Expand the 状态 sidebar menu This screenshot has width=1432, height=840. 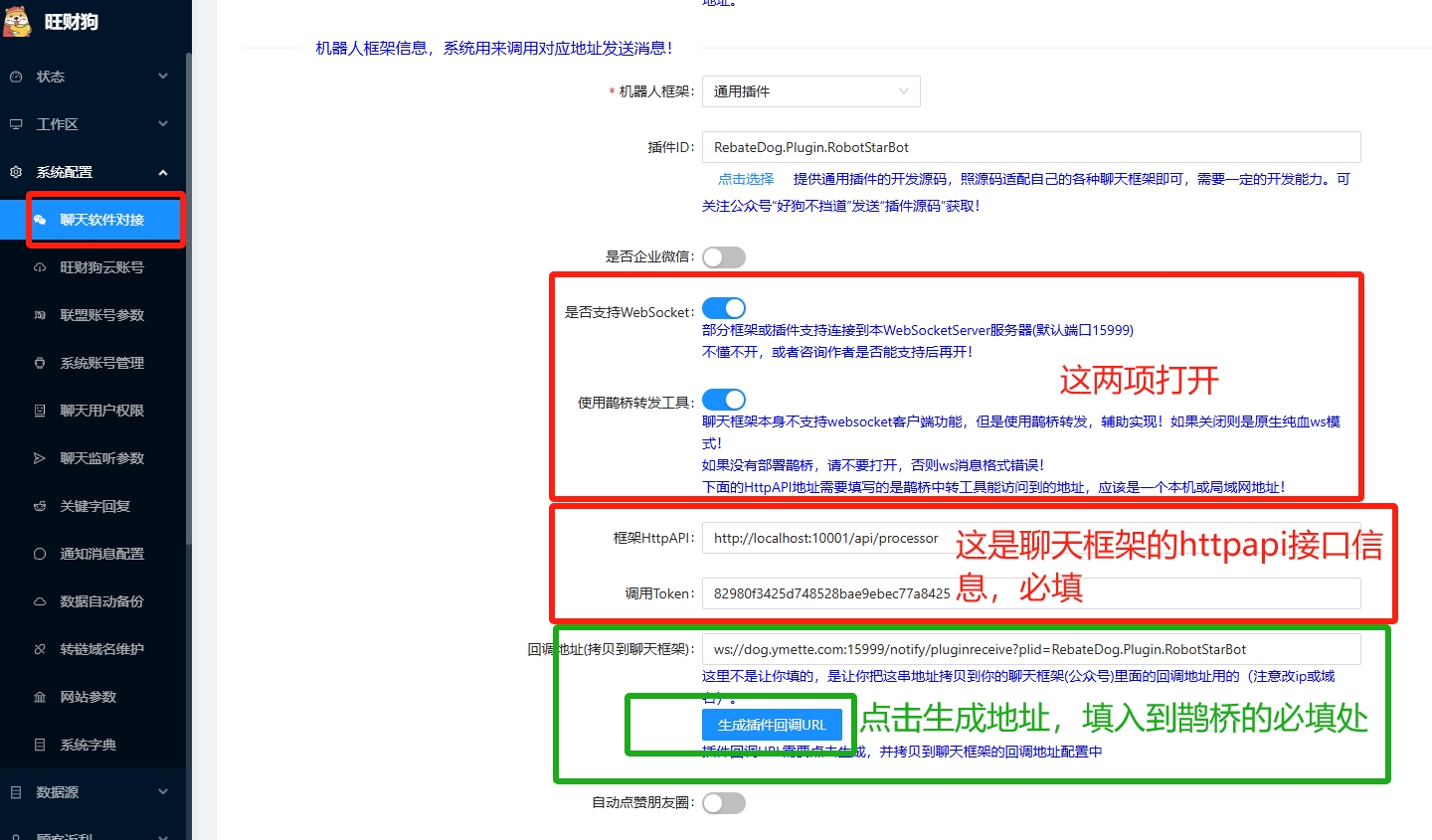point(89,77)
